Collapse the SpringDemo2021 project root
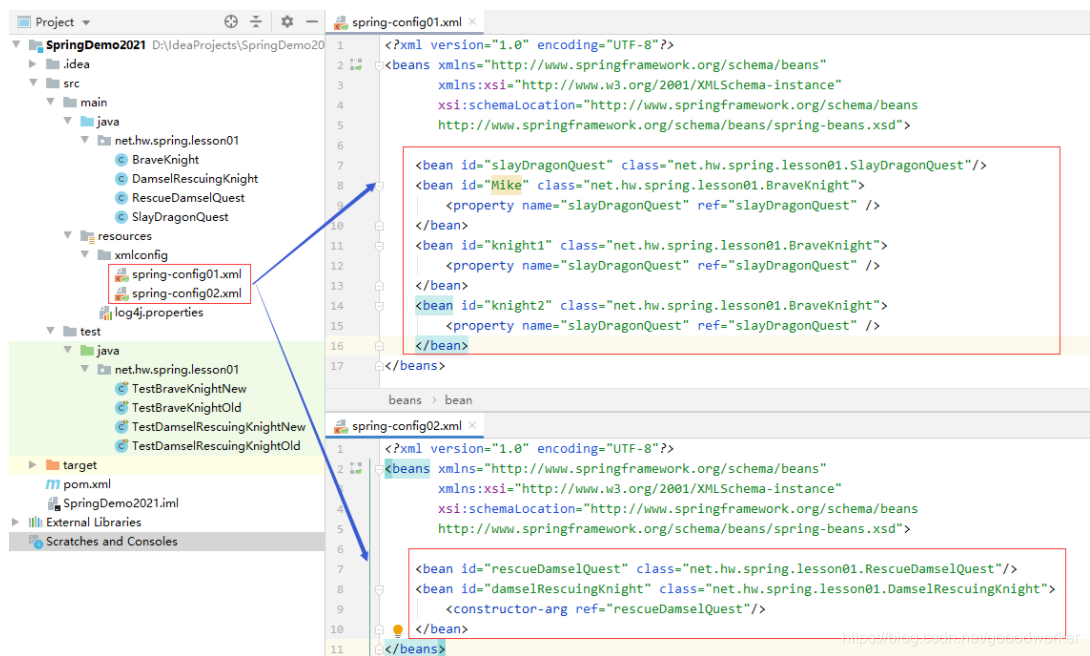The width and height of the screenshot is (1090, 656). tap(16, 44)
